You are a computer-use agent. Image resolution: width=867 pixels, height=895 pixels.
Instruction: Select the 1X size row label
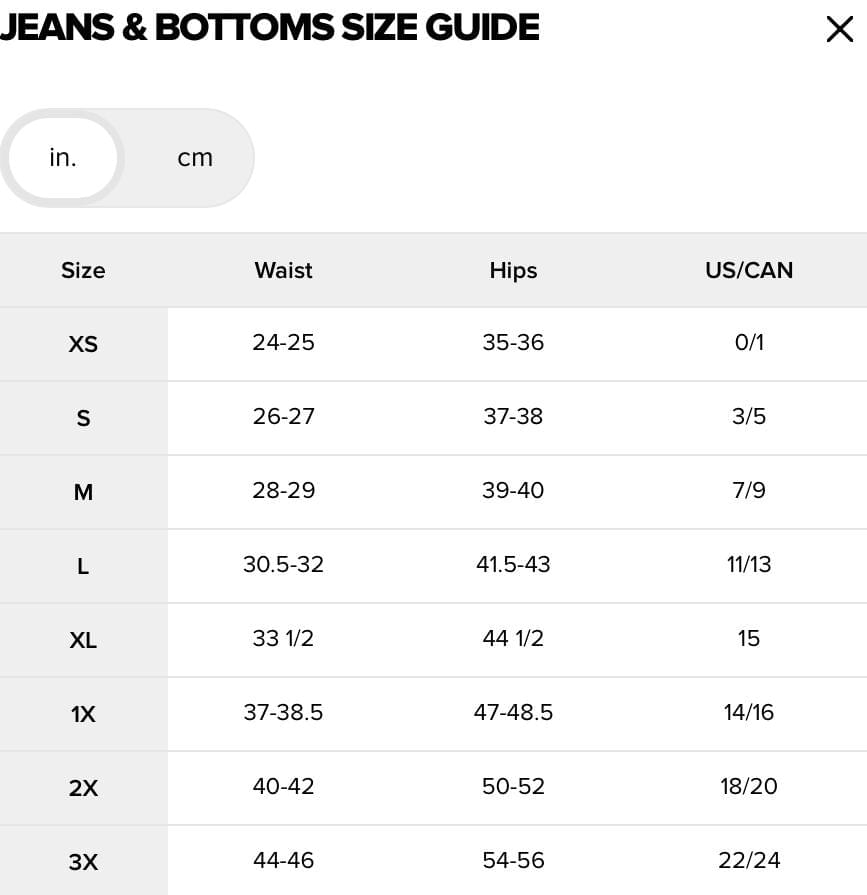click(x=83, y=714)
